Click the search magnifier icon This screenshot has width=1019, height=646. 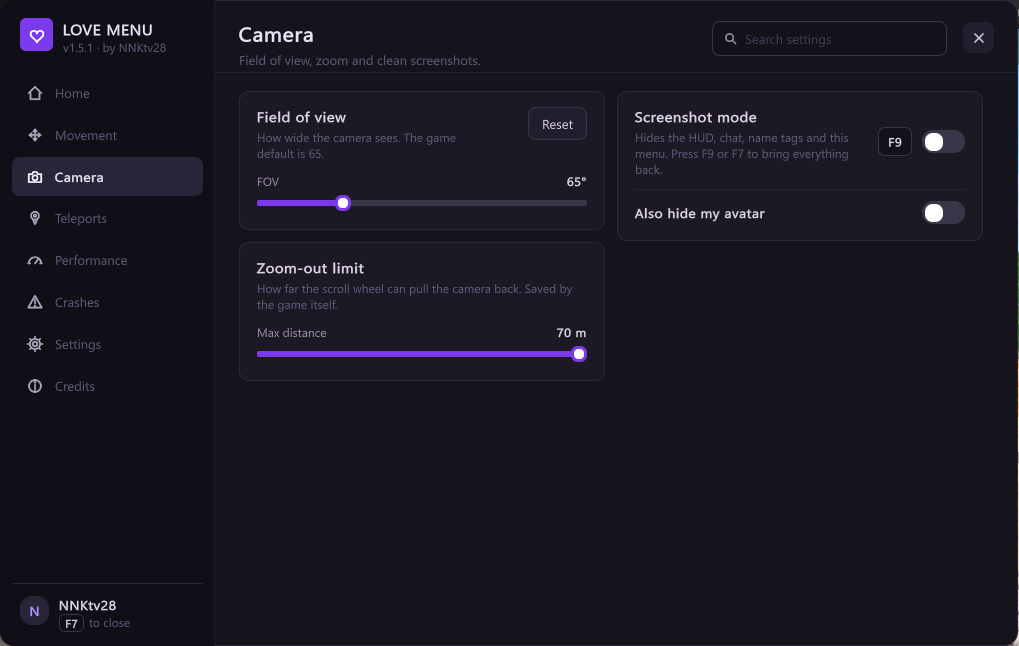pyautogui.click(x=730, y=39)
